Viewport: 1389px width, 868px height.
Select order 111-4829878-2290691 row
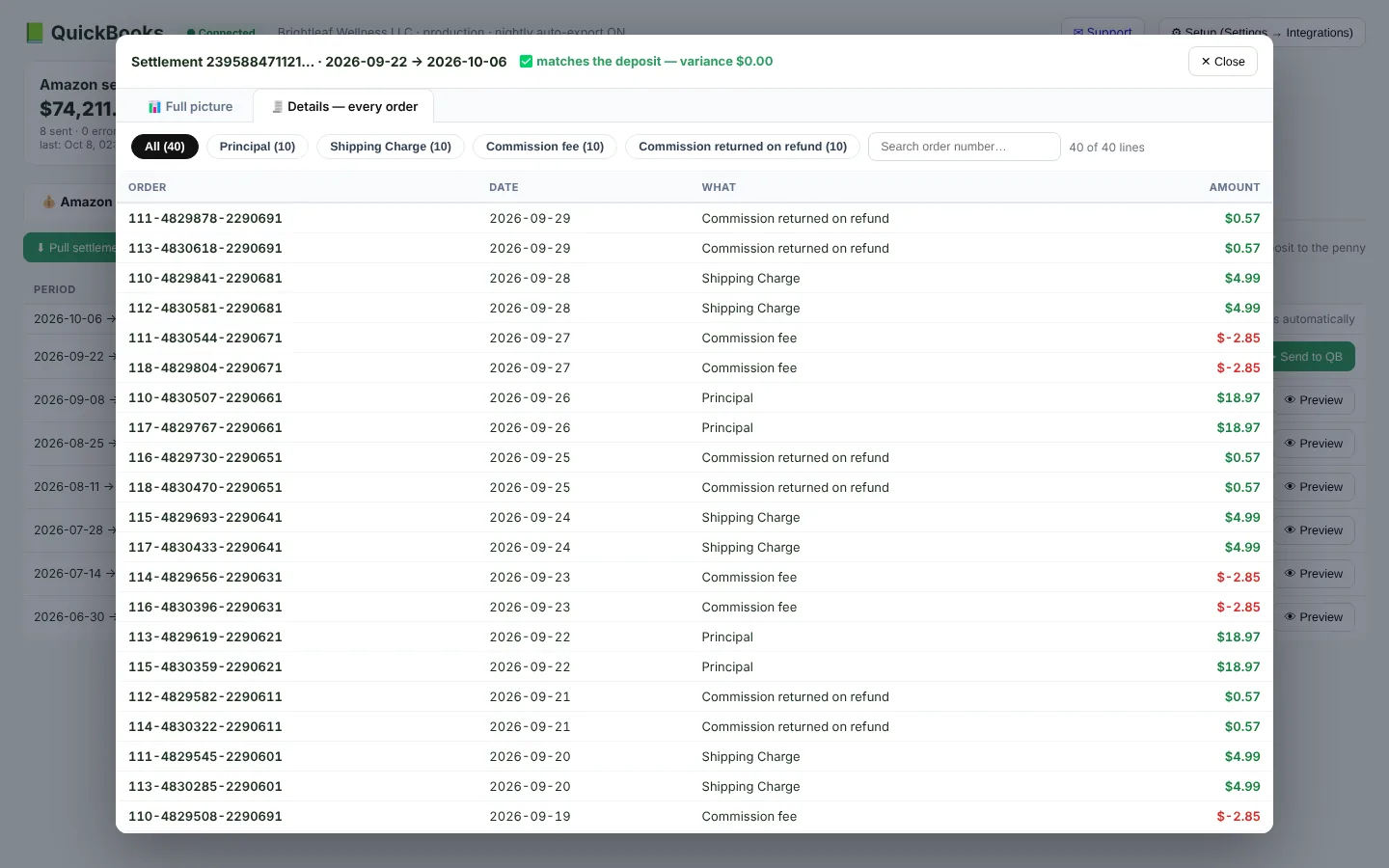[x=694, y=219]
